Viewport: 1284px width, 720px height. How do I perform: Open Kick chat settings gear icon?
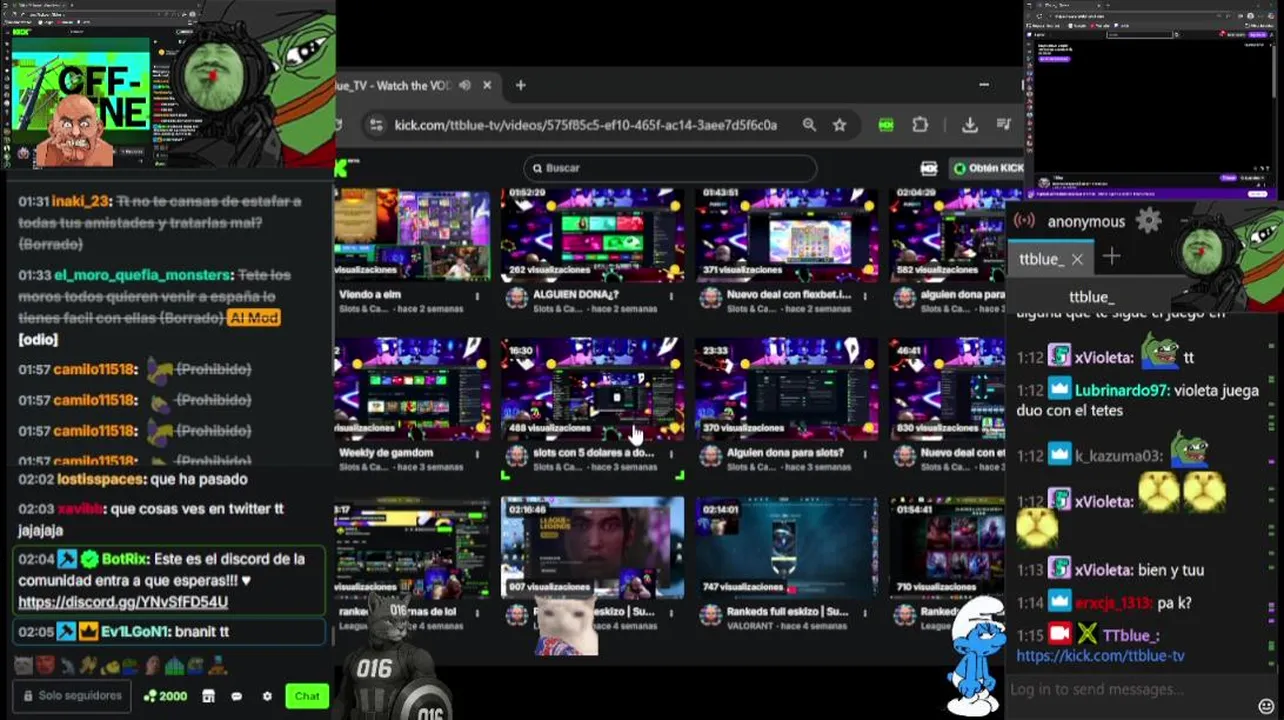coord(267,696)
